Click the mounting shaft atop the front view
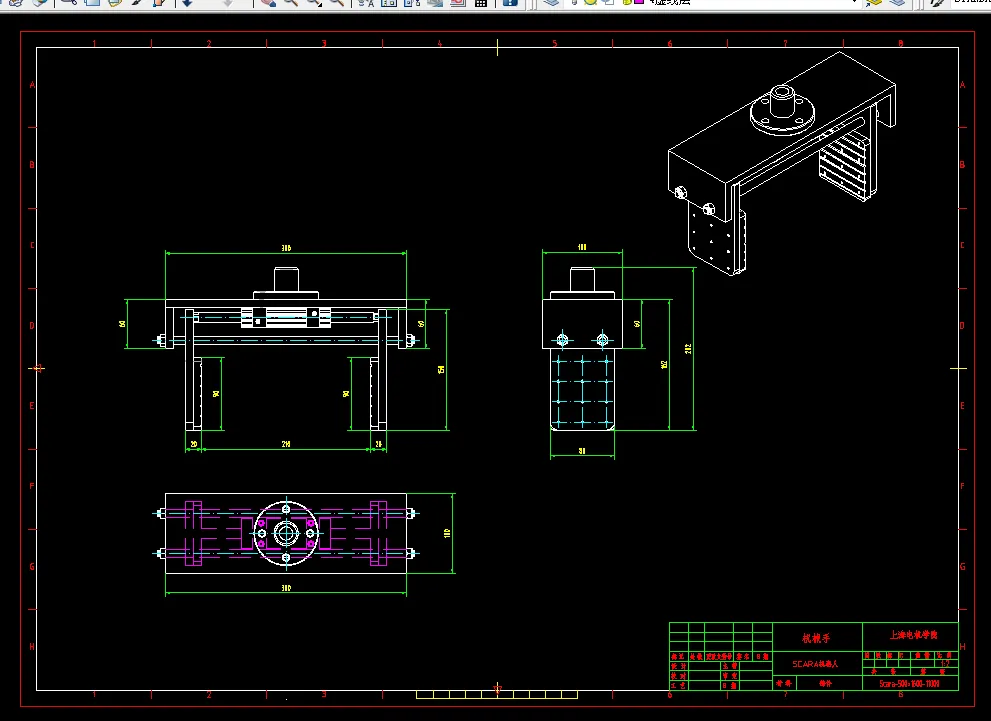 coord(286,279)
